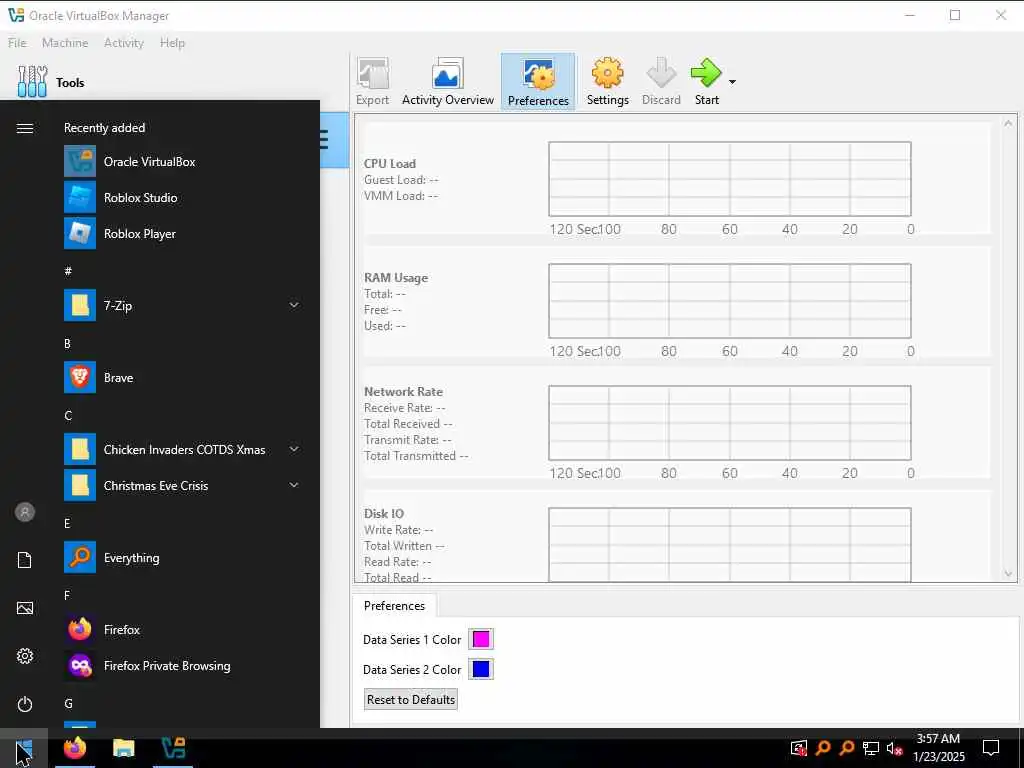
Task: Click the 'C' letter group header
Action: [x=68, y=415]
